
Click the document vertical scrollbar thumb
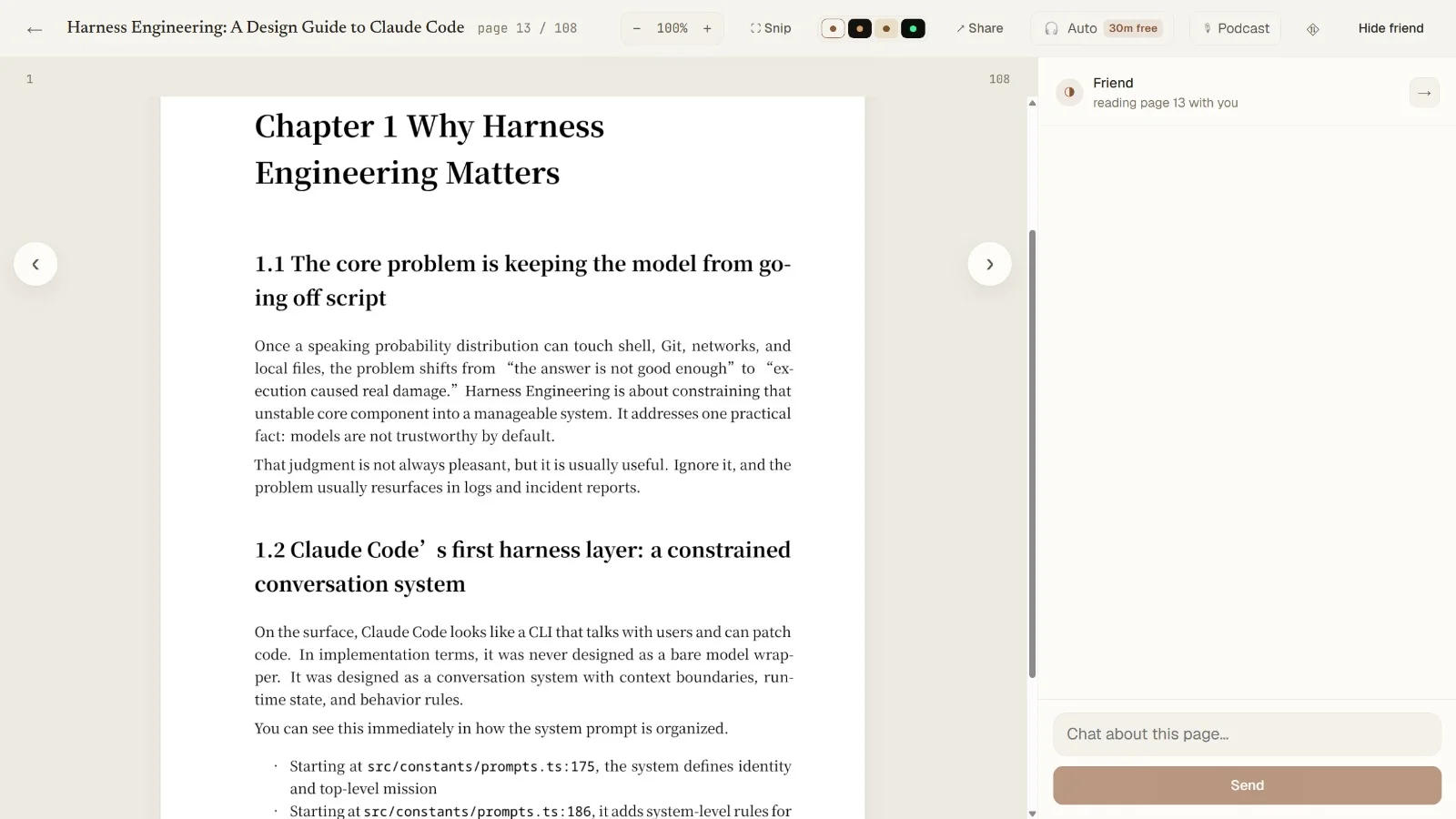point(1032,453)
